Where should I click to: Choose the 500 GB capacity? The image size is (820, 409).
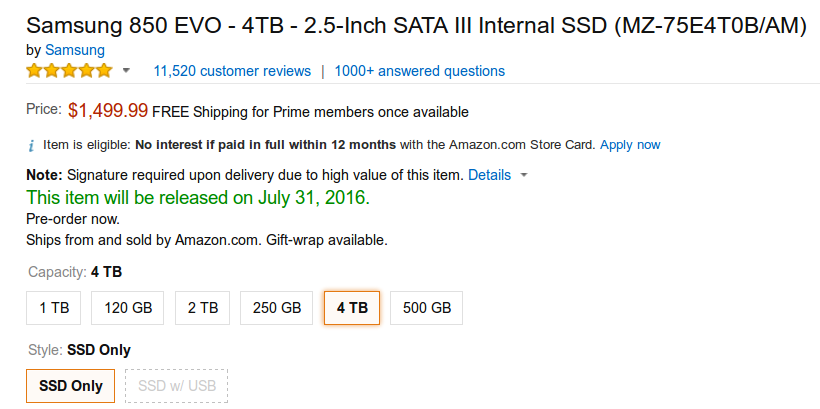tap(427, 308)
